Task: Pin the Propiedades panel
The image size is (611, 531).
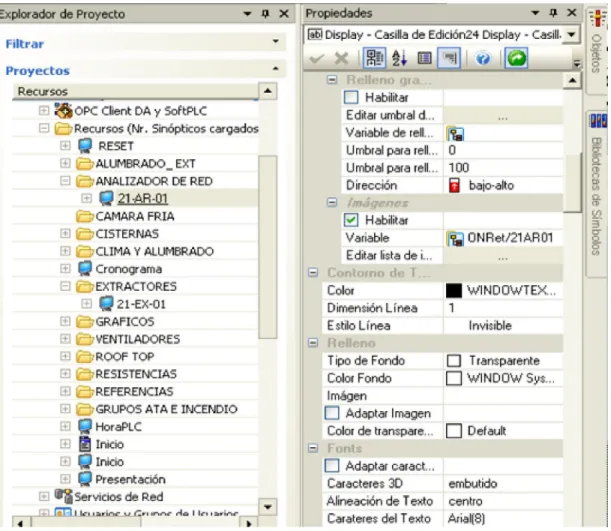Action: coord(553,13)
